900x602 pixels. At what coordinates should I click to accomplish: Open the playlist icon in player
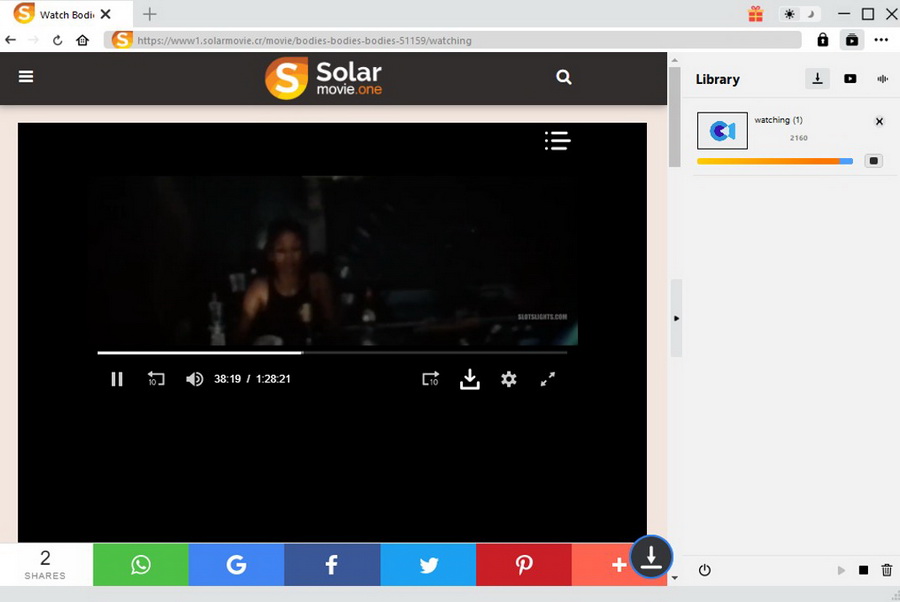tap(557, 141)
